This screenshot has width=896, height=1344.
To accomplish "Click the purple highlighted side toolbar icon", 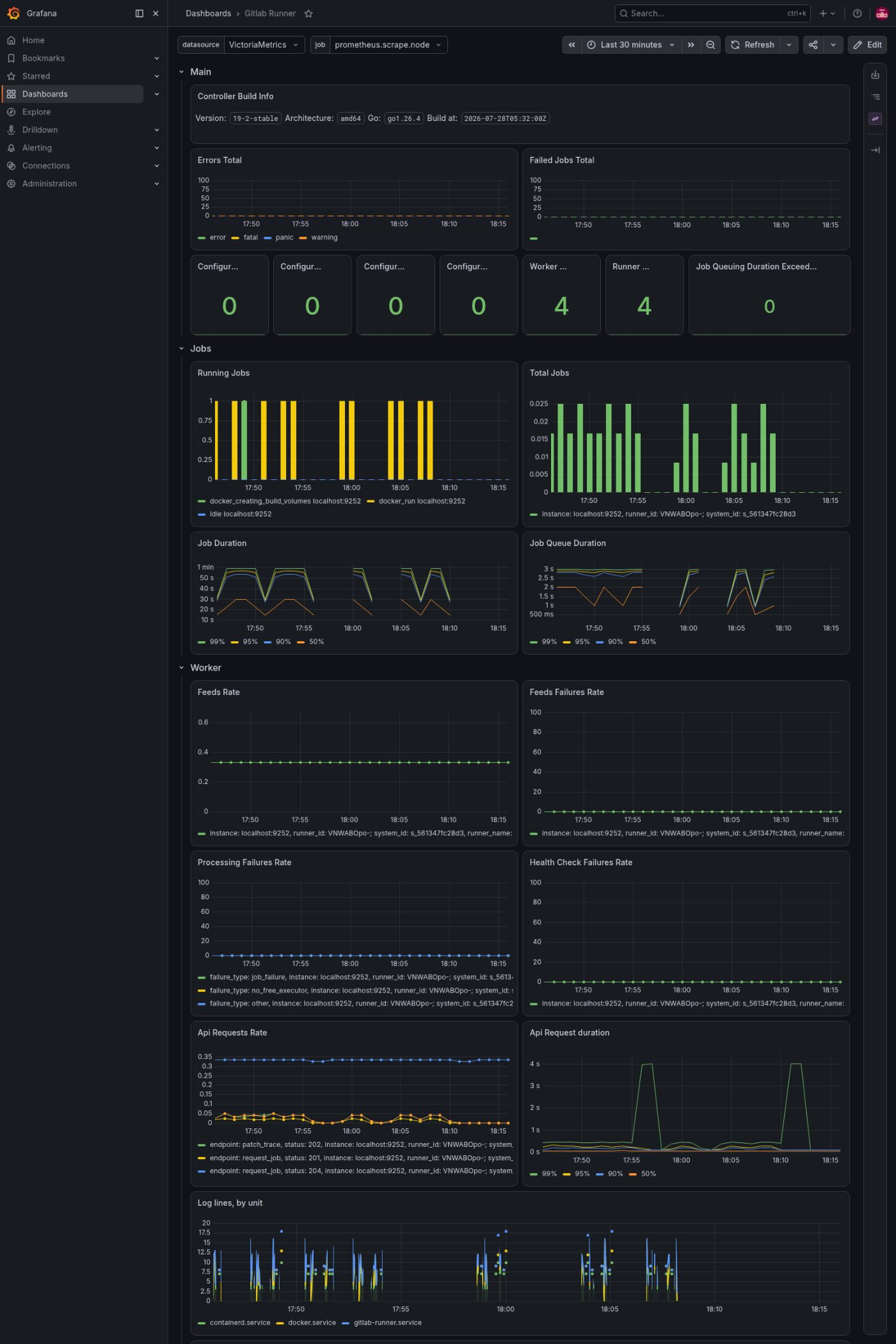I will 875,118.
